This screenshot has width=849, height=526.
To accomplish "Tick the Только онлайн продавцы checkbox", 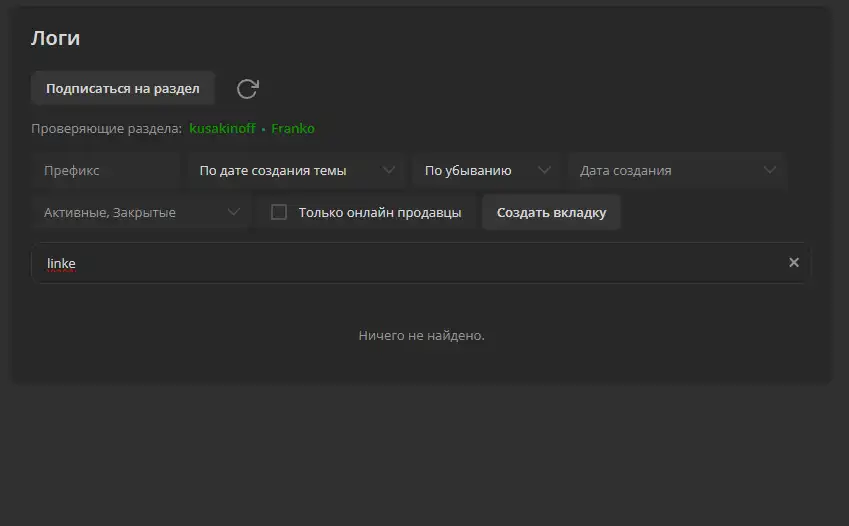I will (279, 212).
